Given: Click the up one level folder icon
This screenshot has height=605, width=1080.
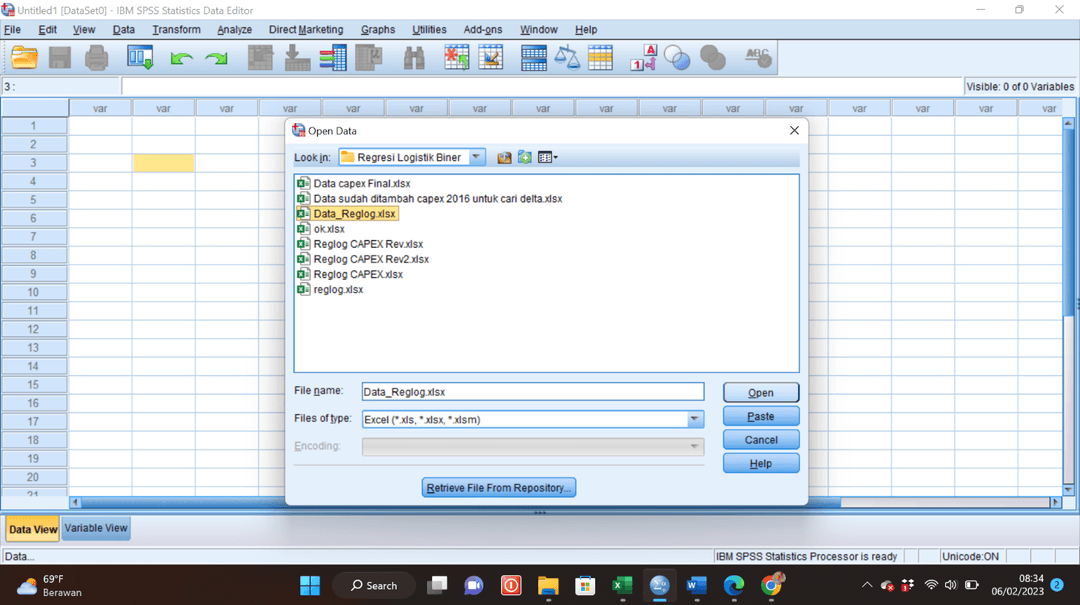Looking at the screenshot, I should 504,158.
